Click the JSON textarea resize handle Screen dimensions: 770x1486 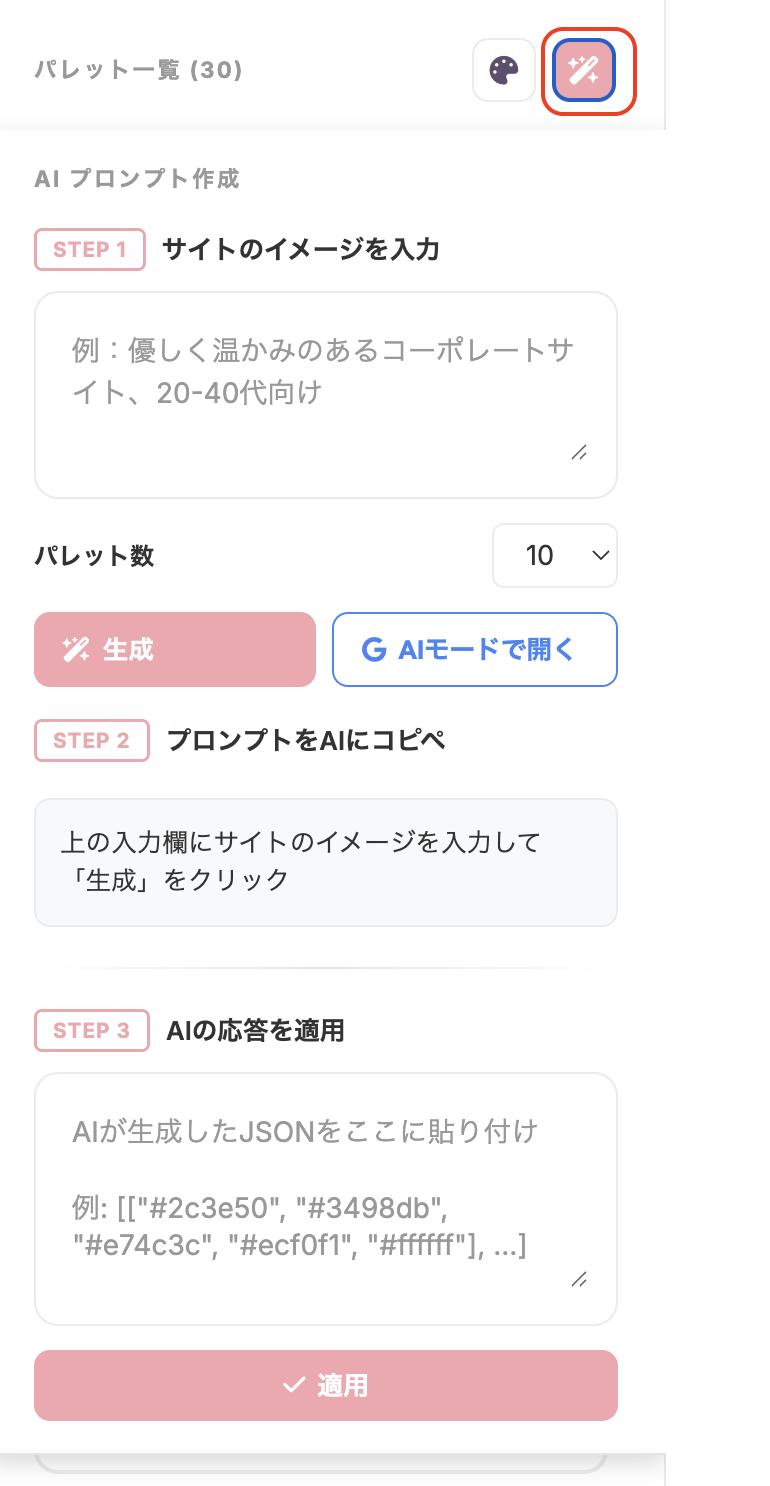click(579, 1279)
